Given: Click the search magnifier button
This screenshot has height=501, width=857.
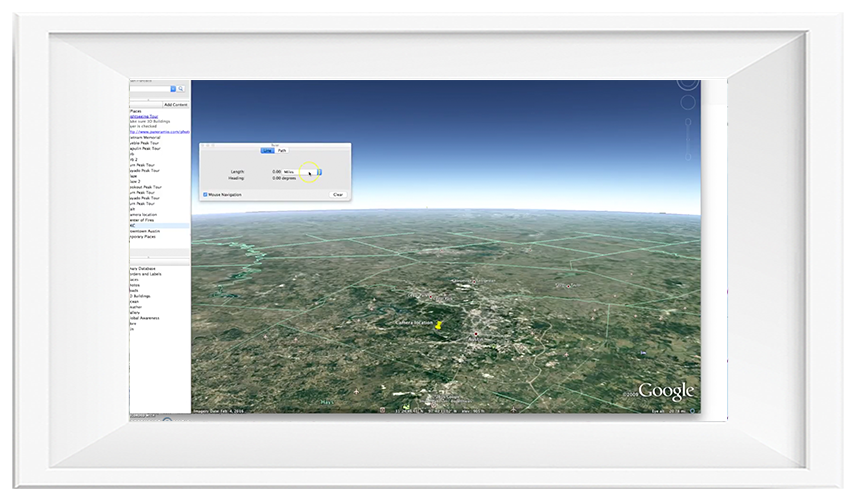Looking at the screenshot, I should [181, 89].
